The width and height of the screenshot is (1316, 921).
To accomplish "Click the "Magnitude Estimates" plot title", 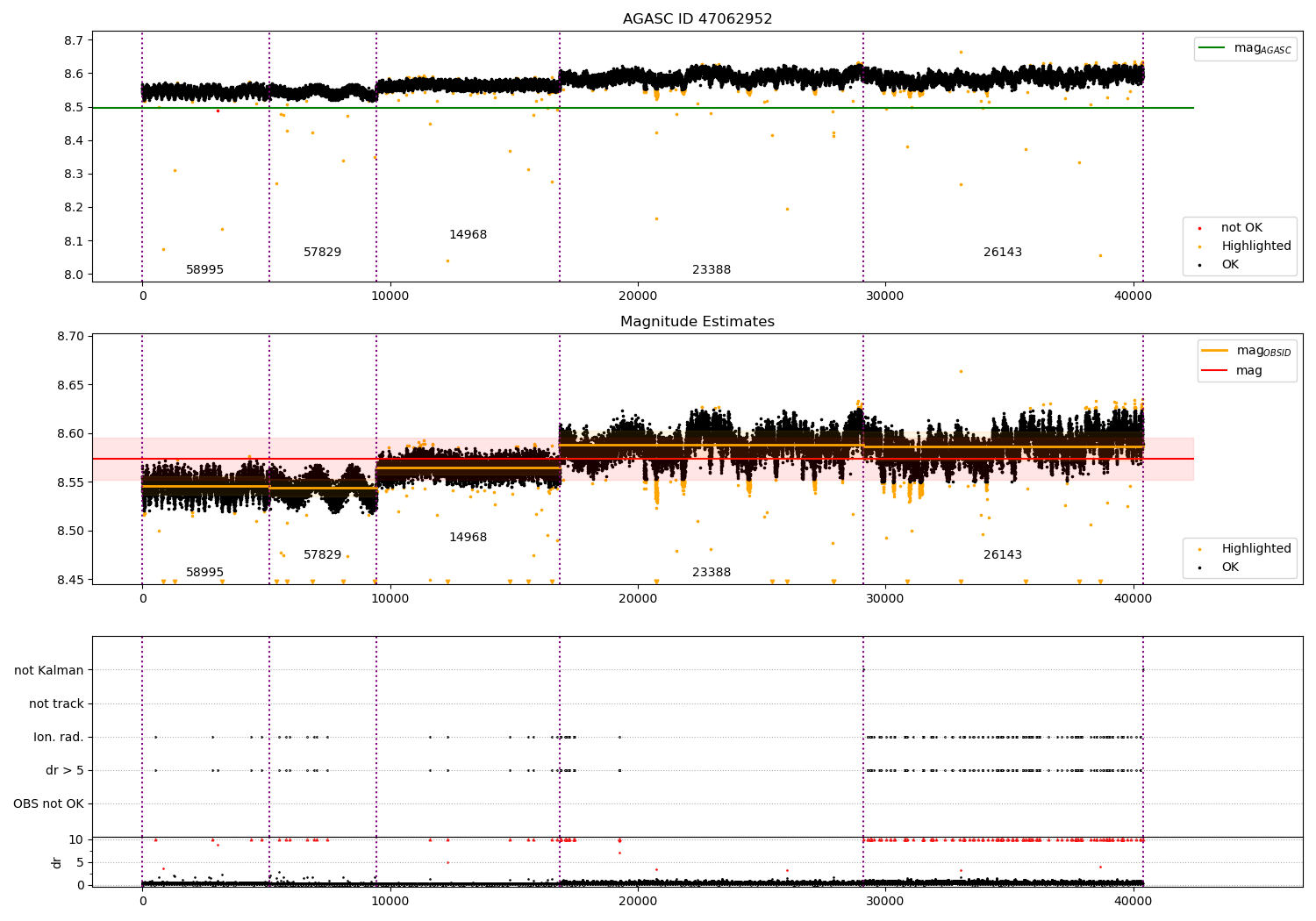I will [x=697, y=322].
